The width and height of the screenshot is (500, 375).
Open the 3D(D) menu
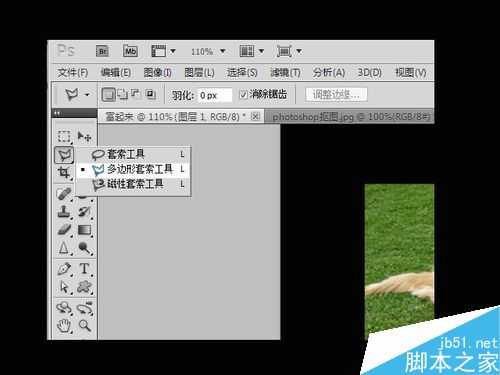point(369,72)
